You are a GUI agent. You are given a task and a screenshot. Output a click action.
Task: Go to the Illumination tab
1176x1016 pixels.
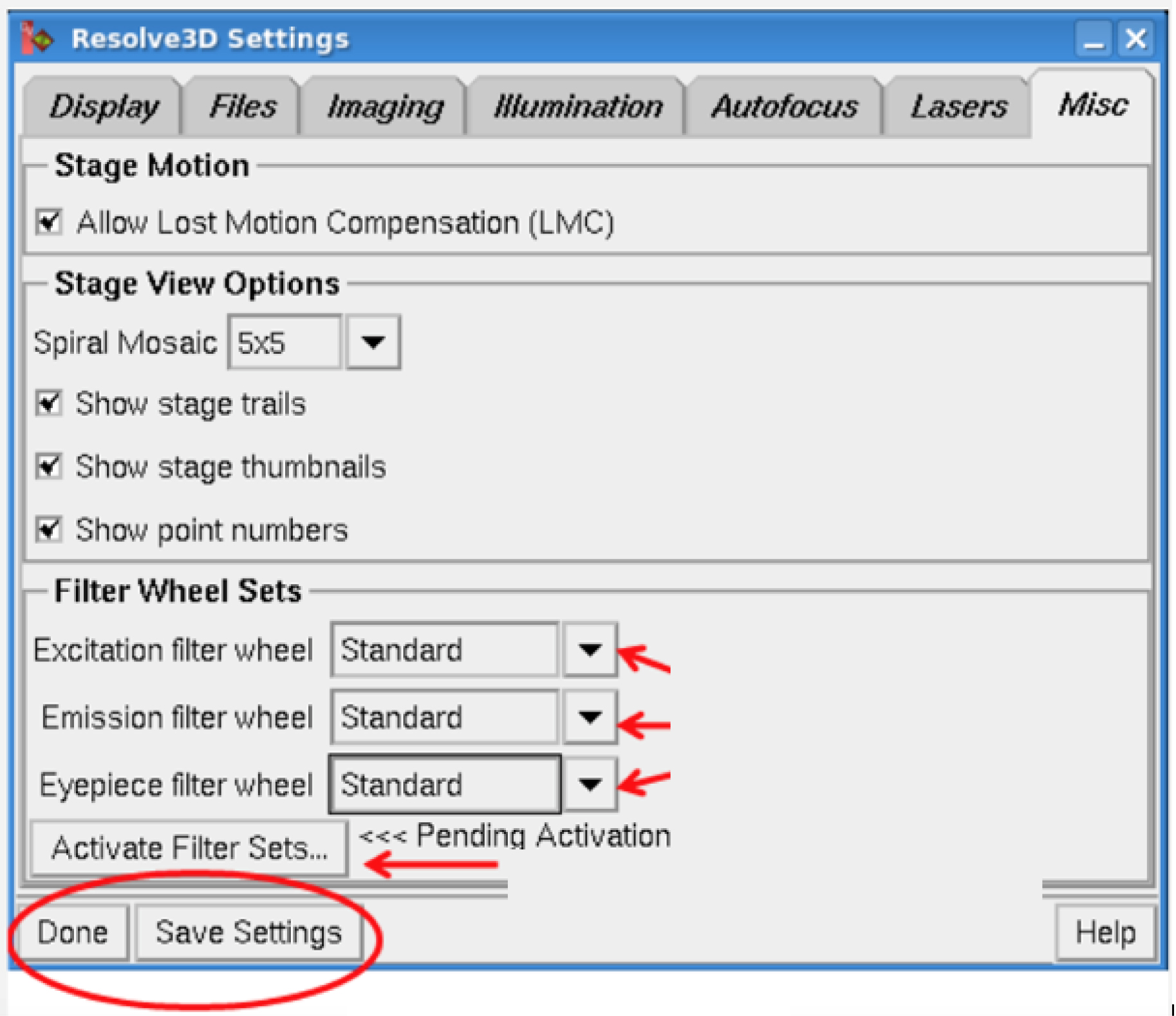[x=577, y=106]
